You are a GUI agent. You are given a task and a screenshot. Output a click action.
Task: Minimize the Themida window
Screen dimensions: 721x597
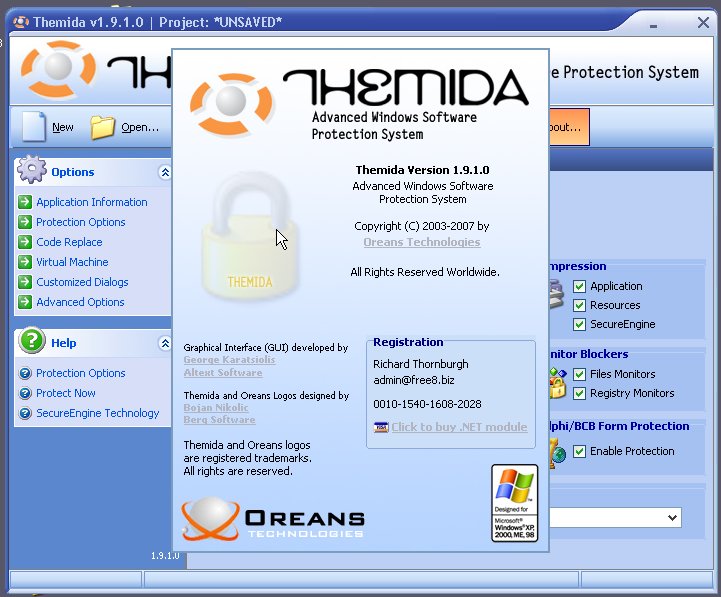click(x=653, y=26)
